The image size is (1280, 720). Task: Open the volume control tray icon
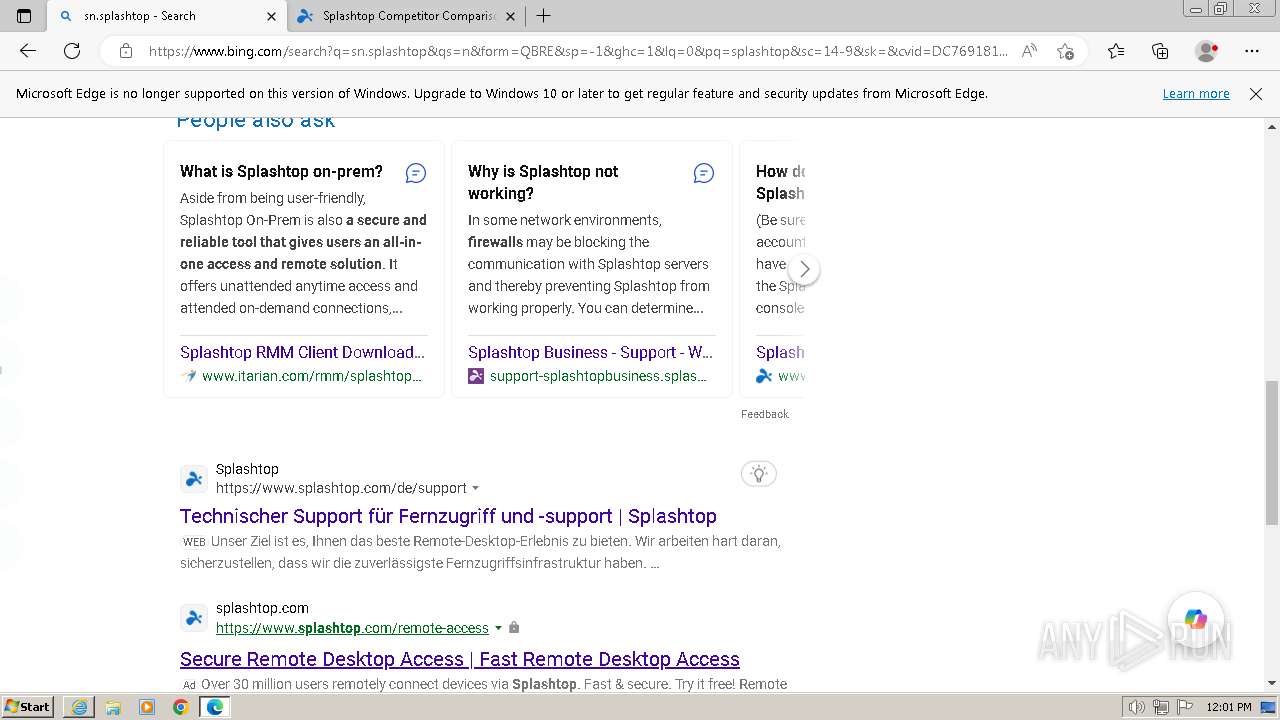[1136, 707]
